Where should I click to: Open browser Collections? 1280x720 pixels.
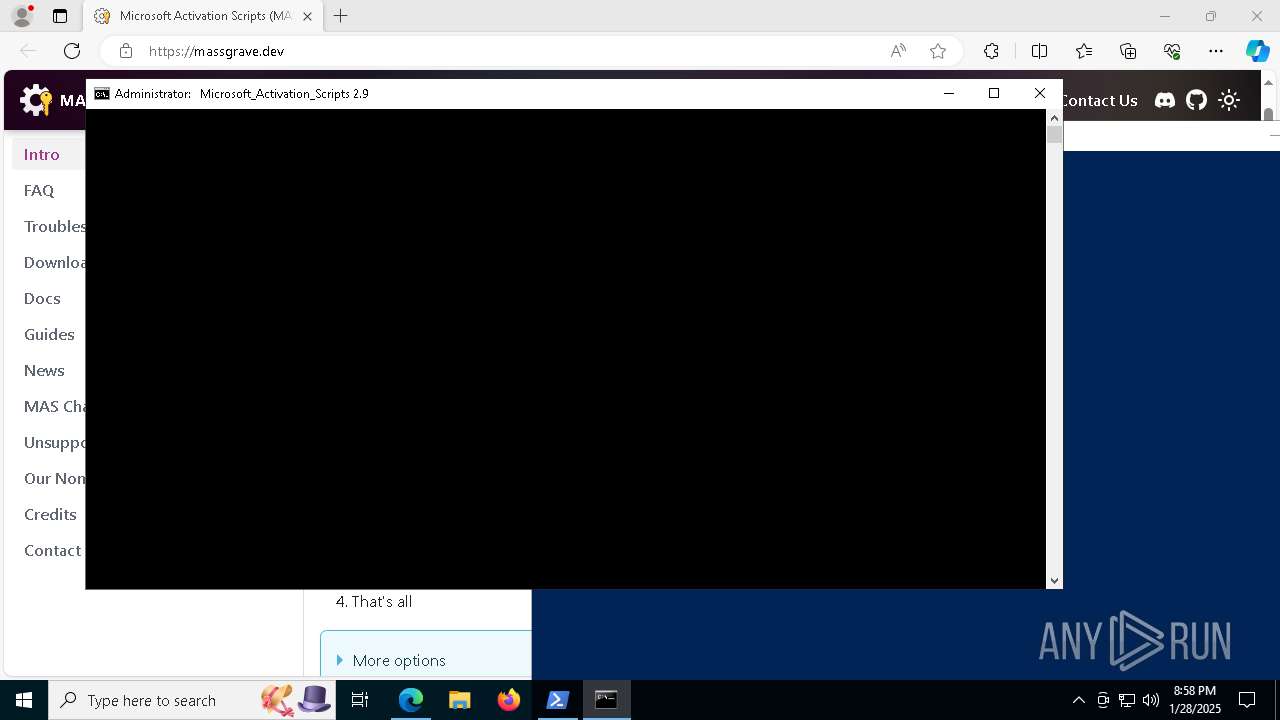(1128, 51)
